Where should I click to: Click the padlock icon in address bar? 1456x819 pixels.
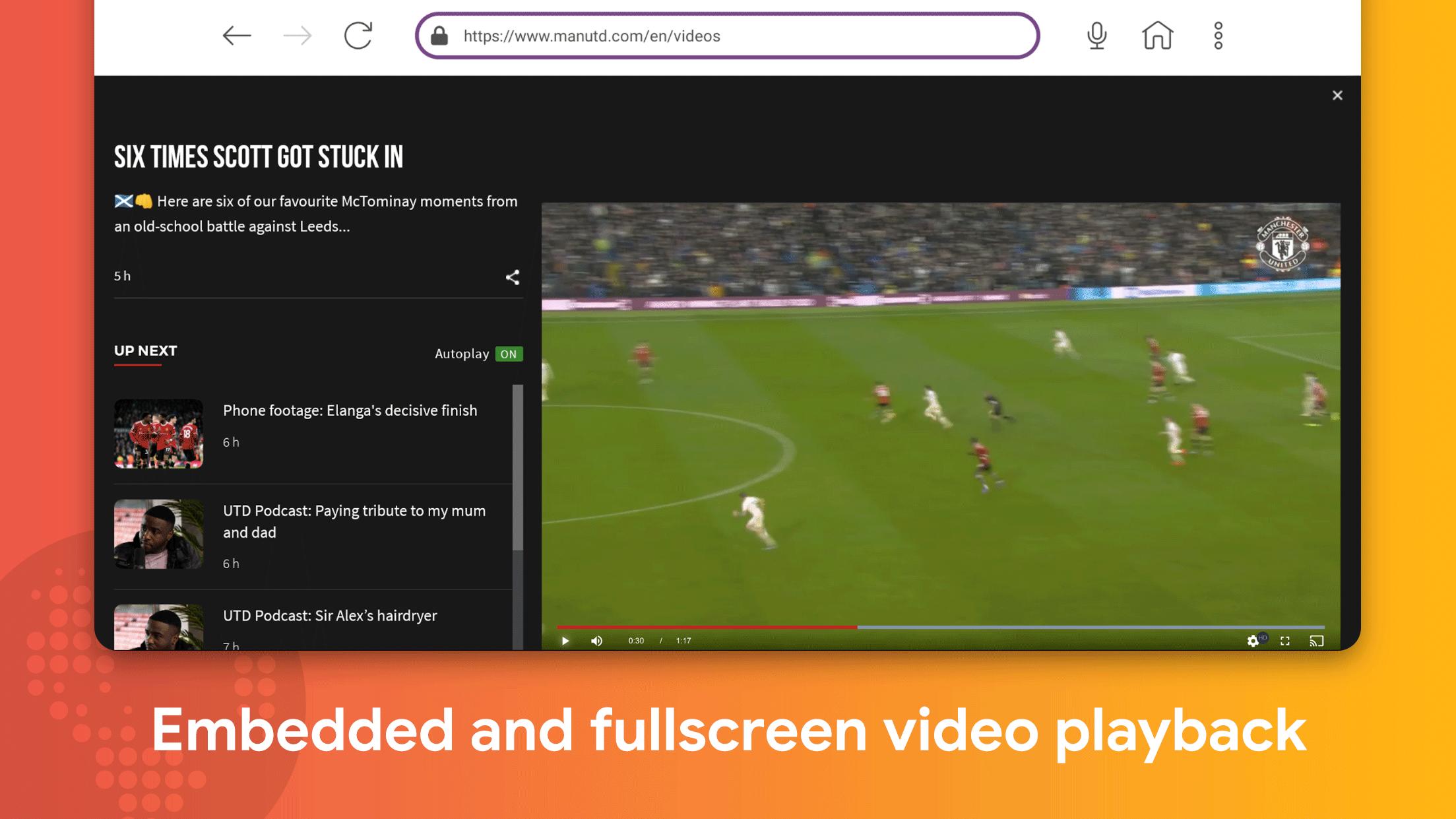[439, 36]
